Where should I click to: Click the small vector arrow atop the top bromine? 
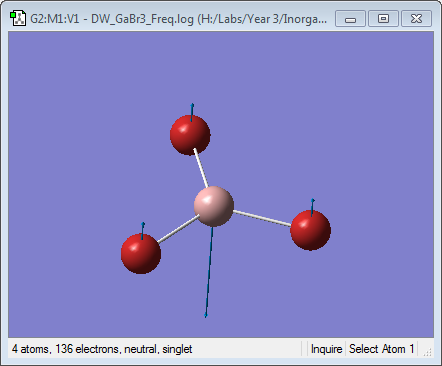[192, 112]
